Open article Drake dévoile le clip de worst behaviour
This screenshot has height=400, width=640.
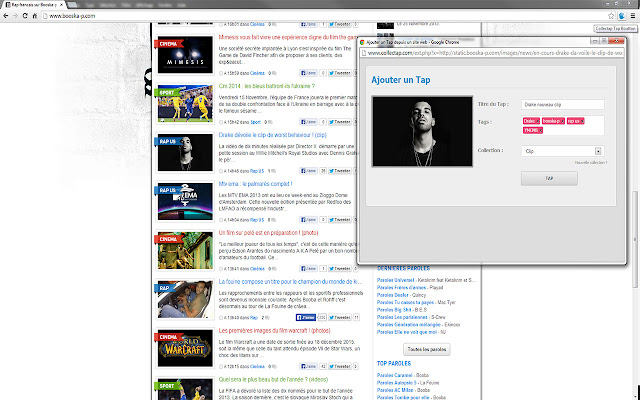[x=272, y=135]
